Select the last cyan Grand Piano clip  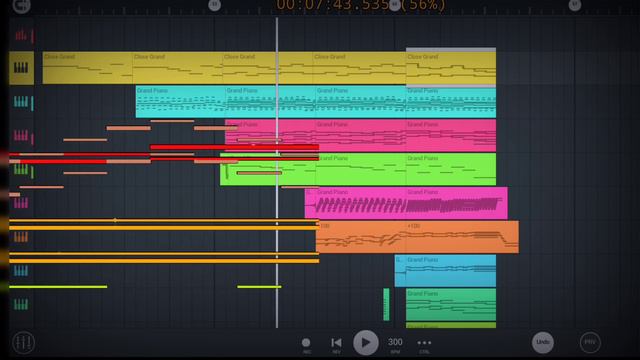[x=451, y=102]
